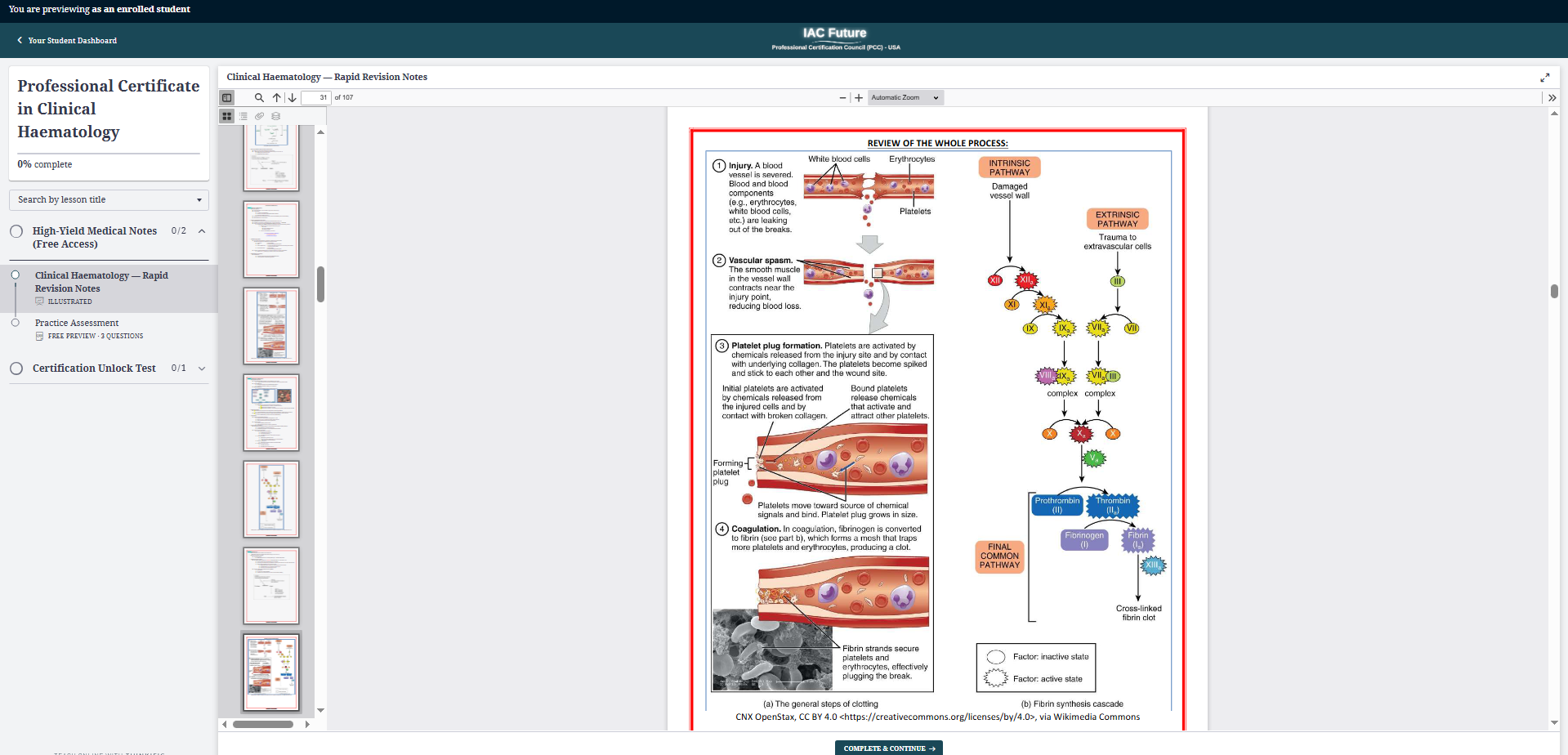The height and width of the screenshot is (755, 1568).
Task: Toggle the PDF sidebar panel
Action: (227, 98)
